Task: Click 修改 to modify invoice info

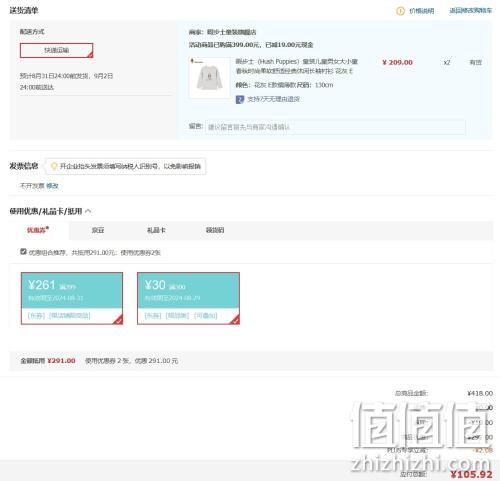Action: point(52,186)
